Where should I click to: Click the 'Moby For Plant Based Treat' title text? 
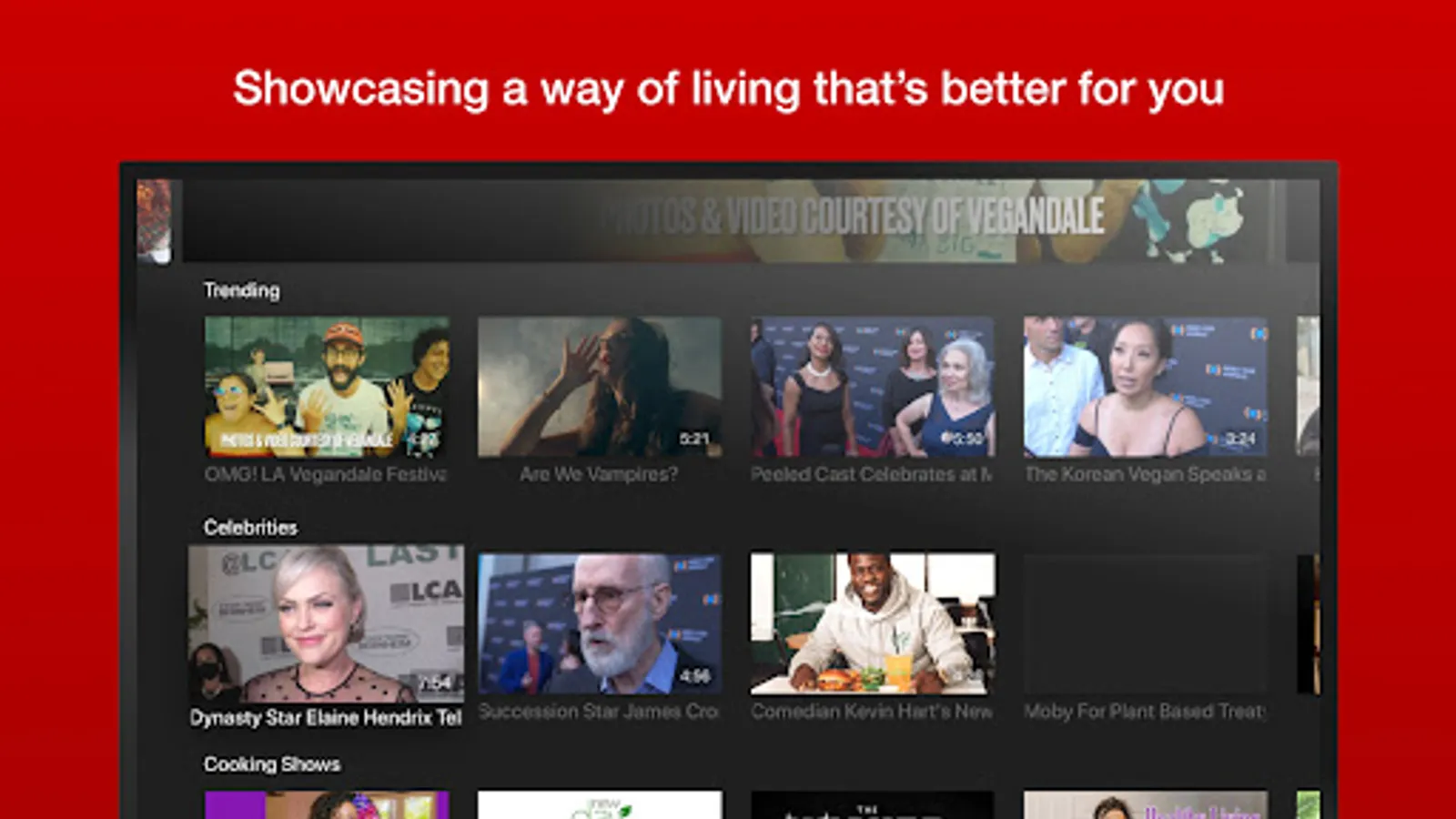(x=1145, y=712)
